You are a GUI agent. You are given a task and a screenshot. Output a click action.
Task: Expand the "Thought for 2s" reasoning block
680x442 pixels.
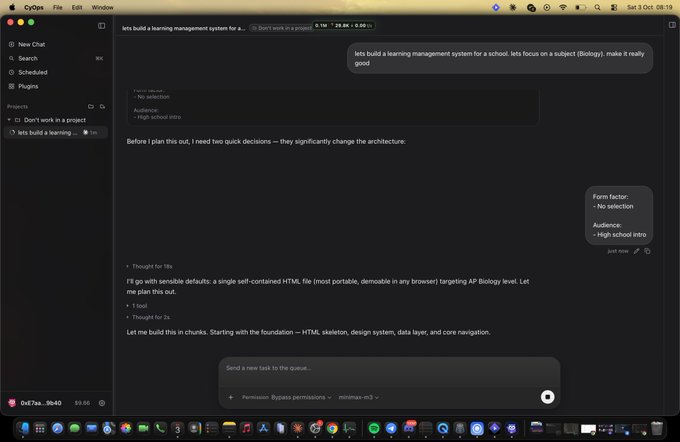148,317
